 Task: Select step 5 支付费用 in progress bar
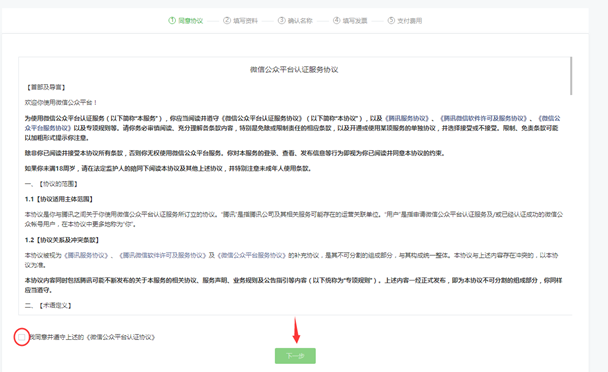pos(405,21)
